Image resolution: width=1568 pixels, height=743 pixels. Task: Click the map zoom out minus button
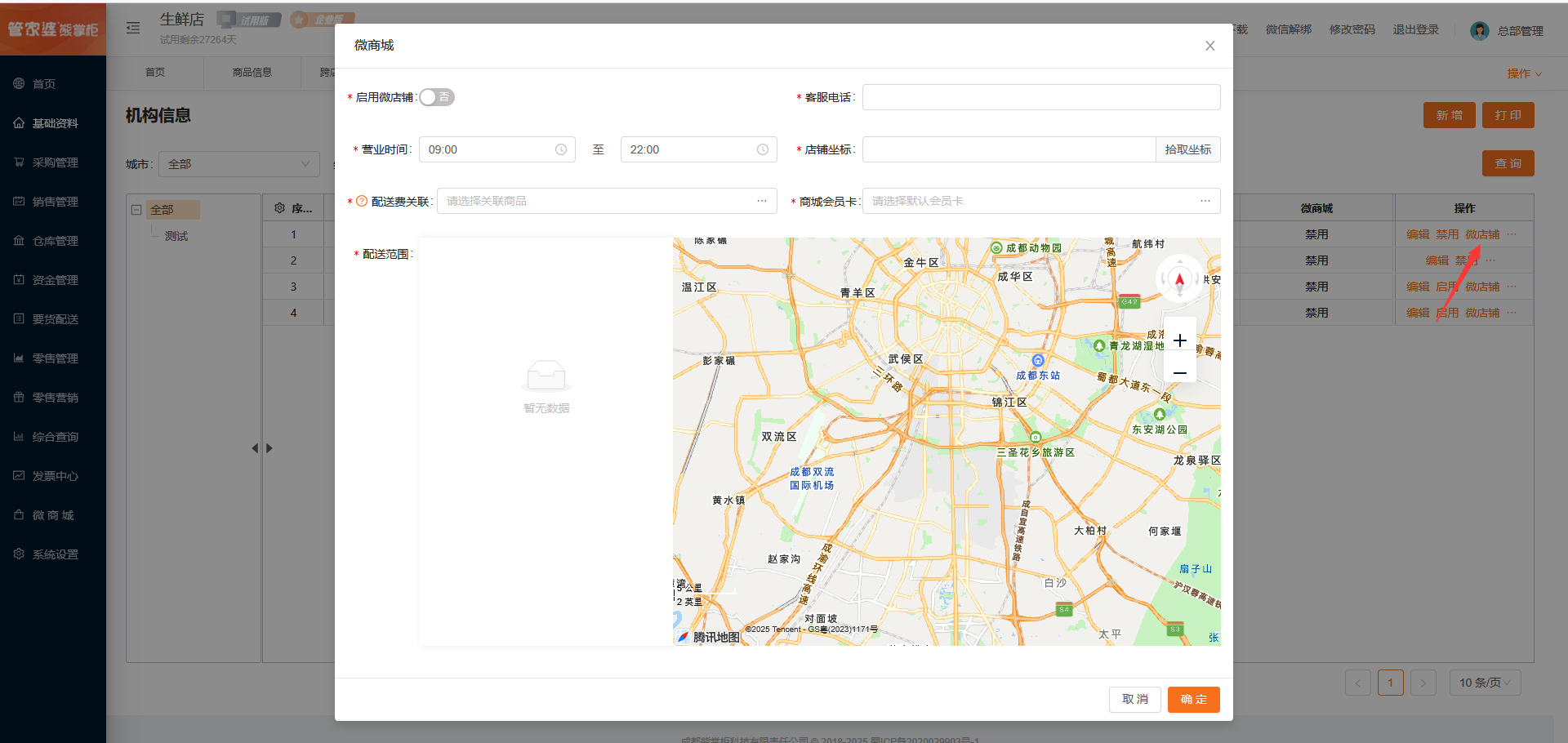[x=1179, y=373]
